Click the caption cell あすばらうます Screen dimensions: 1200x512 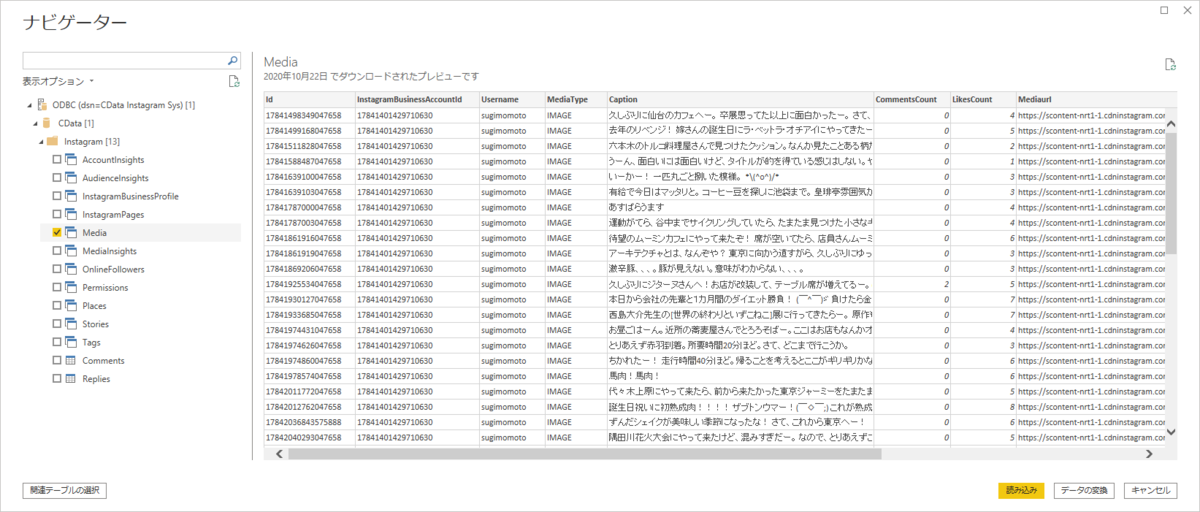740,207
